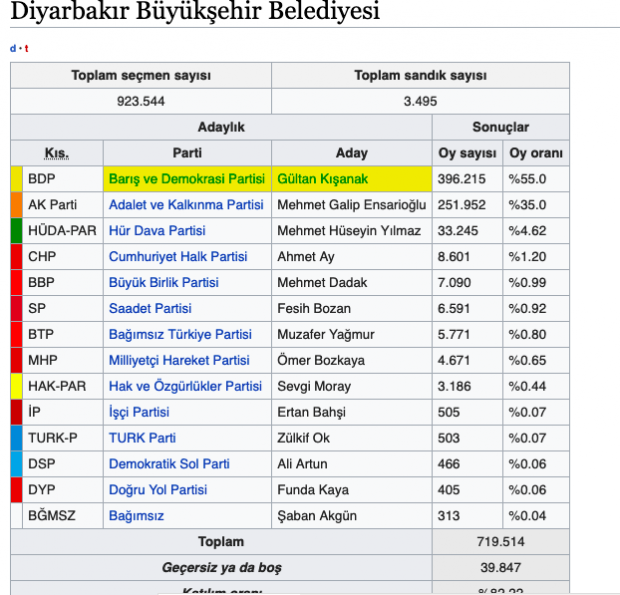Select invalid votes count 39.847
The height and width of the screenshot is (595, 620).
501,567
